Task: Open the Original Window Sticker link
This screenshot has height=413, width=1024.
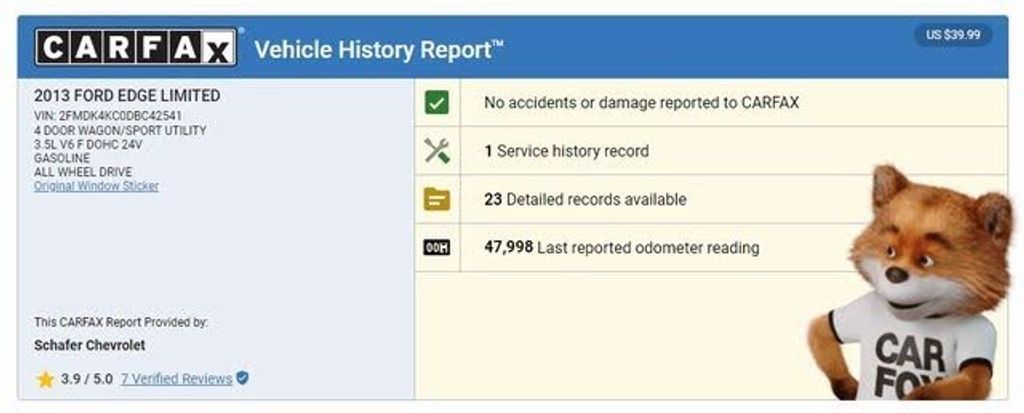Action: point(96,186)
